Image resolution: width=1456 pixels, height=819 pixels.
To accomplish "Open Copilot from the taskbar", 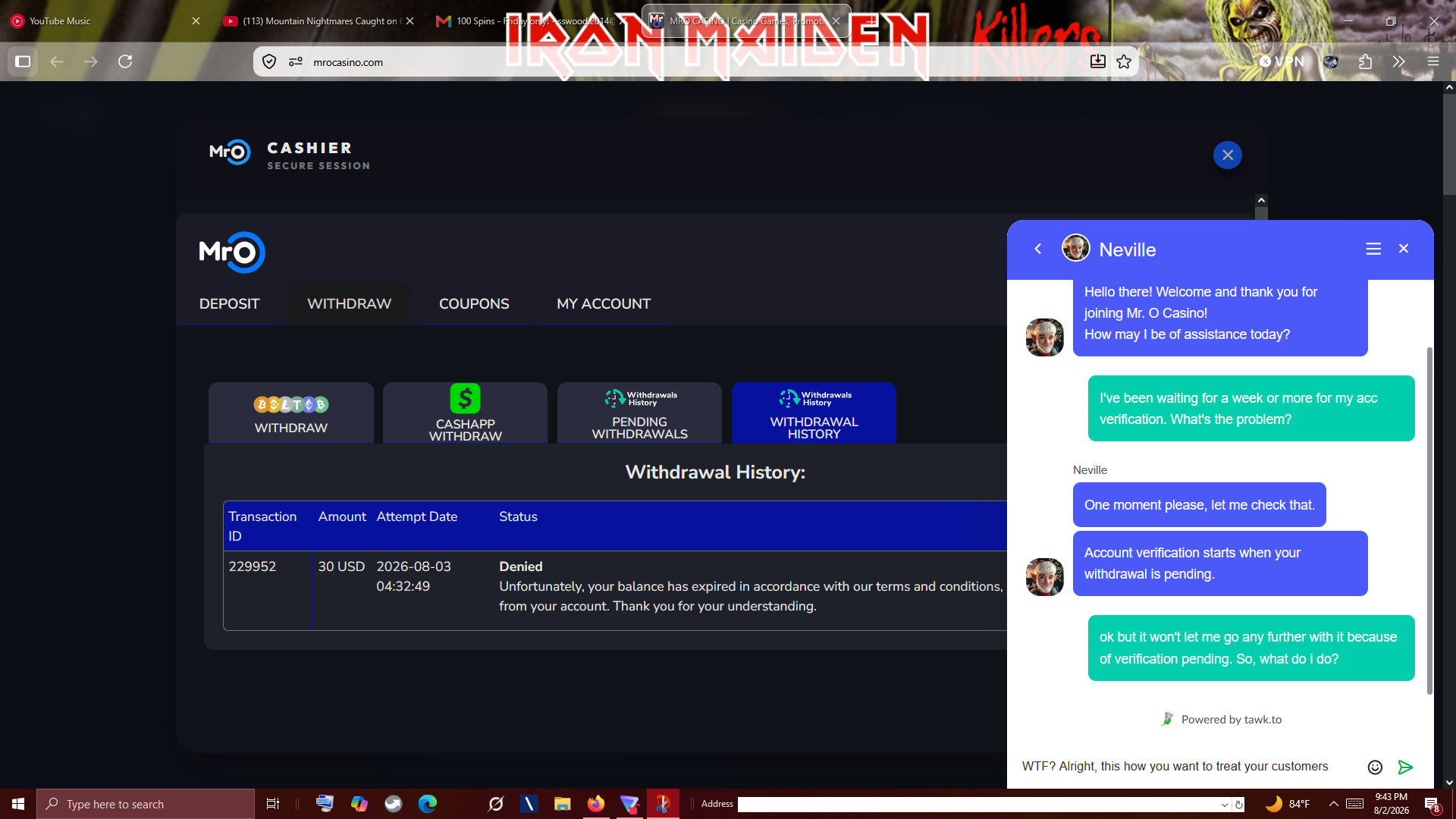I will pyautogui.click(x=359, y=804).
